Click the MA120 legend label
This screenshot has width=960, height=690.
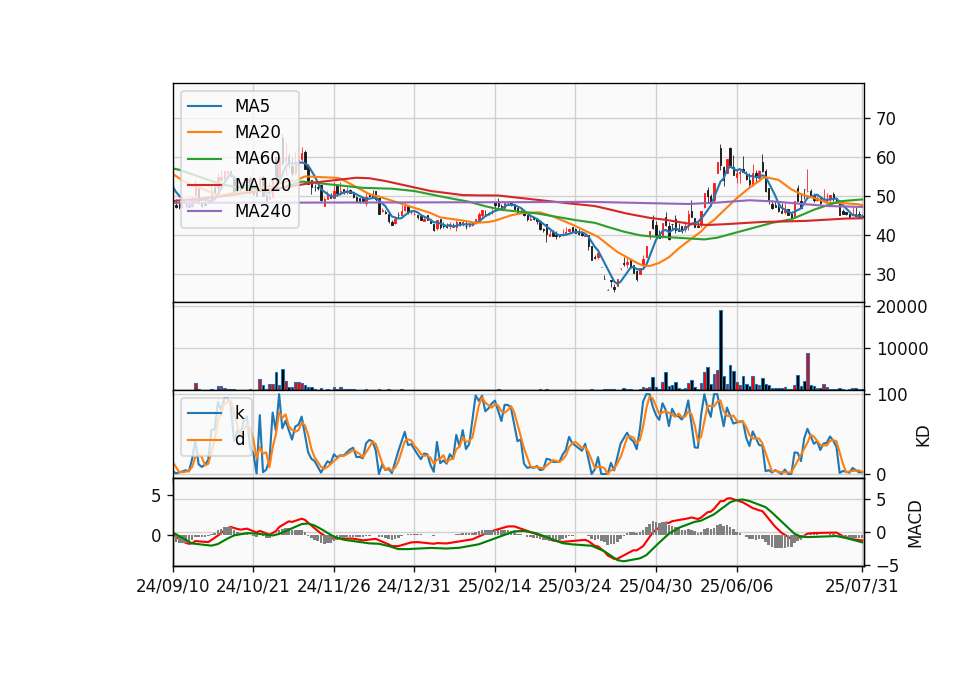(263, 184)
